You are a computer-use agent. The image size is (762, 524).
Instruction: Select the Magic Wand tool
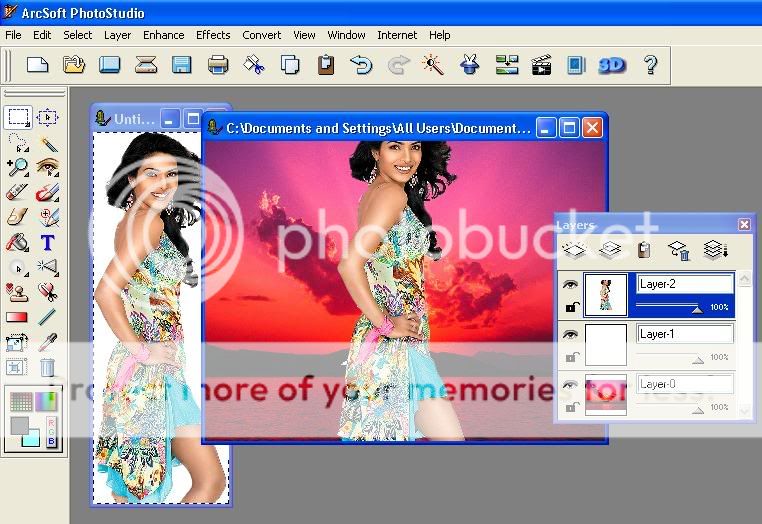point(47,144)
